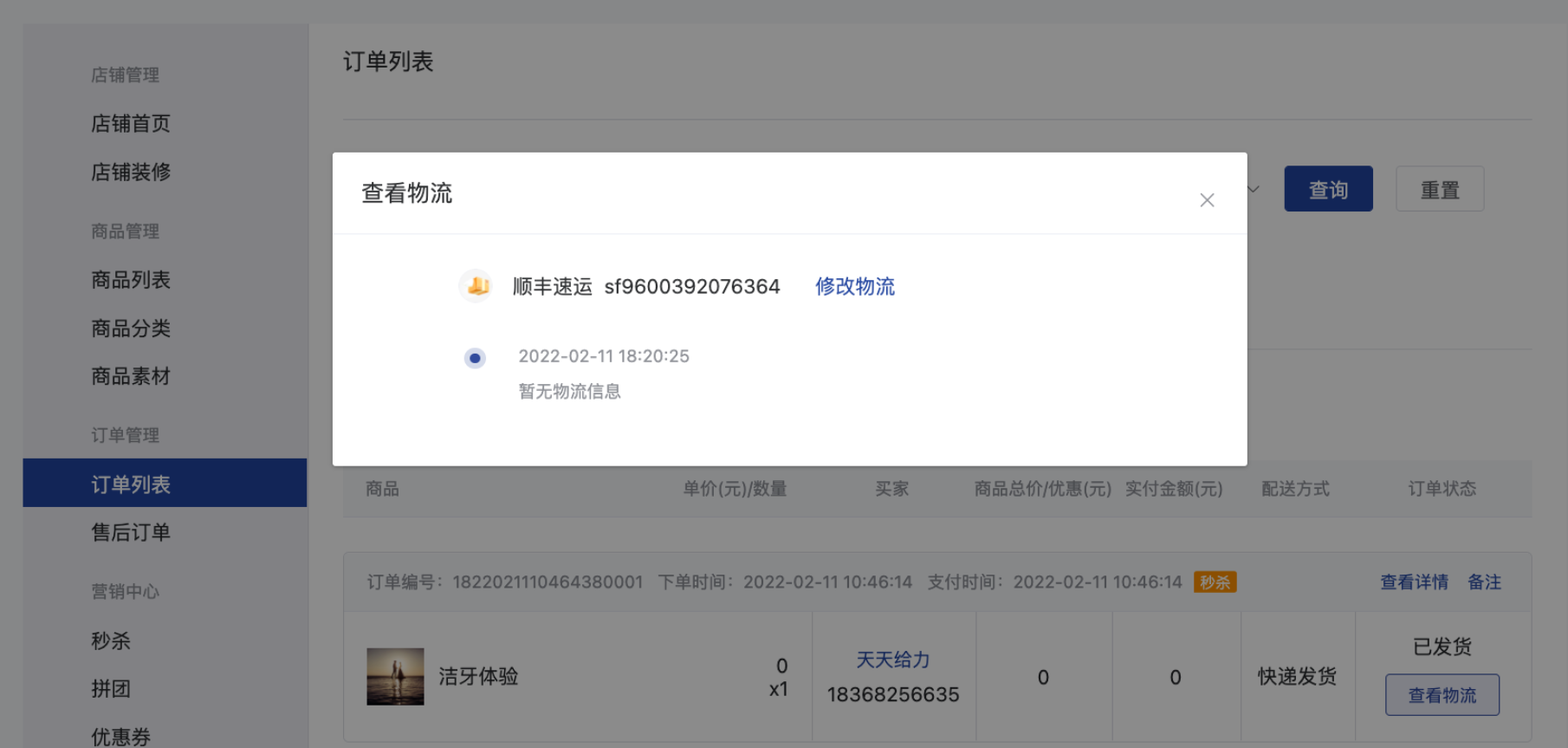The image size is (1568, 748).
Task: Go to 商品分类 menu item
Action: pos(131,328)
